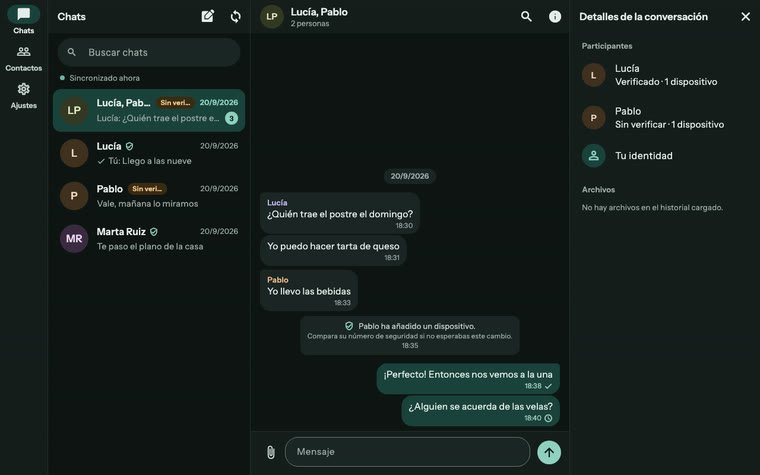Screen dimensions: 760x475
Task: Click the Tu identidad person icon
Action: pos(593,156)
